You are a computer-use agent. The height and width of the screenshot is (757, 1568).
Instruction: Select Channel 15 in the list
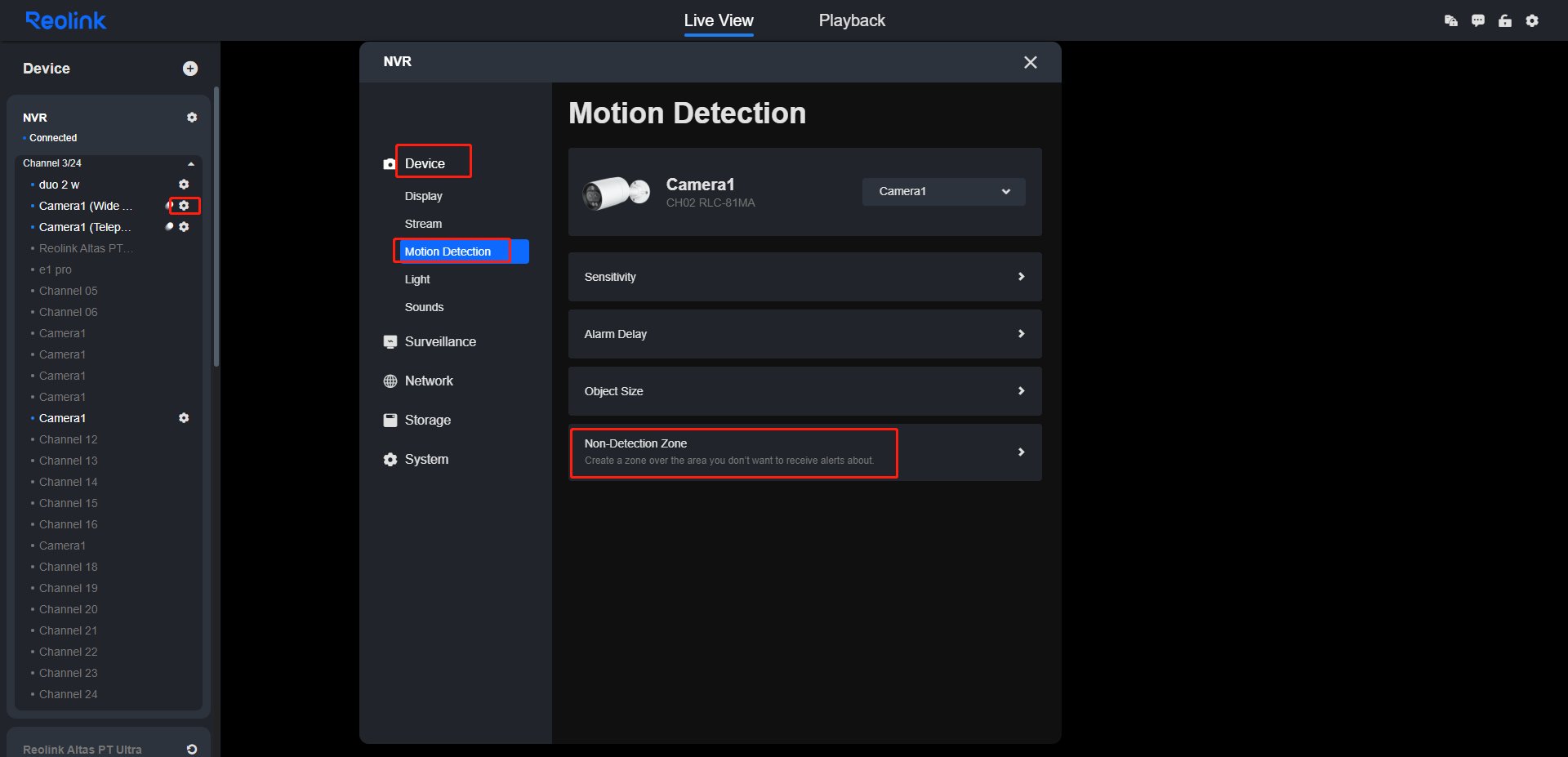tap(69, 503)
